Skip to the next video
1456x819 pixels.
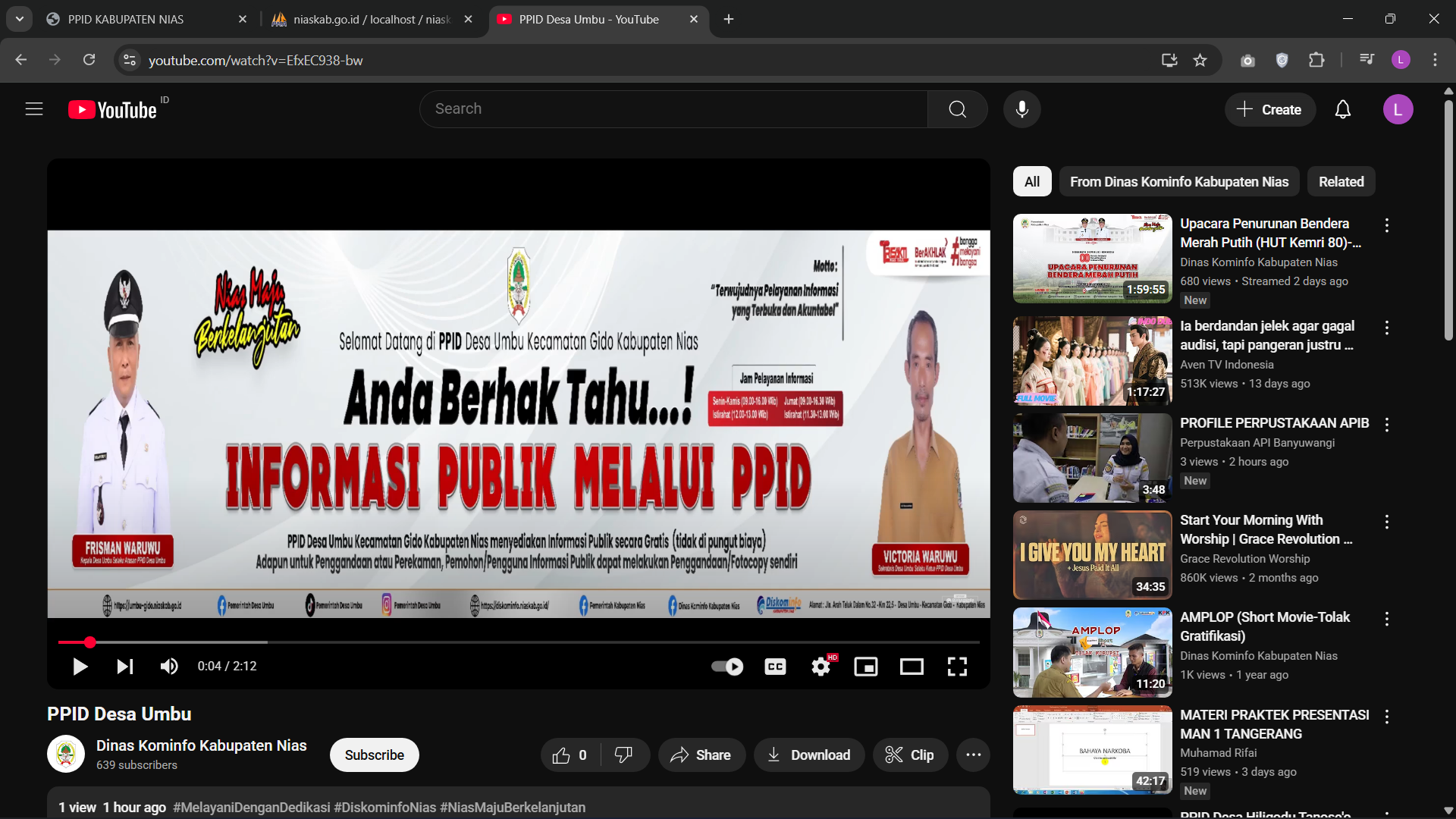point(125,667)
